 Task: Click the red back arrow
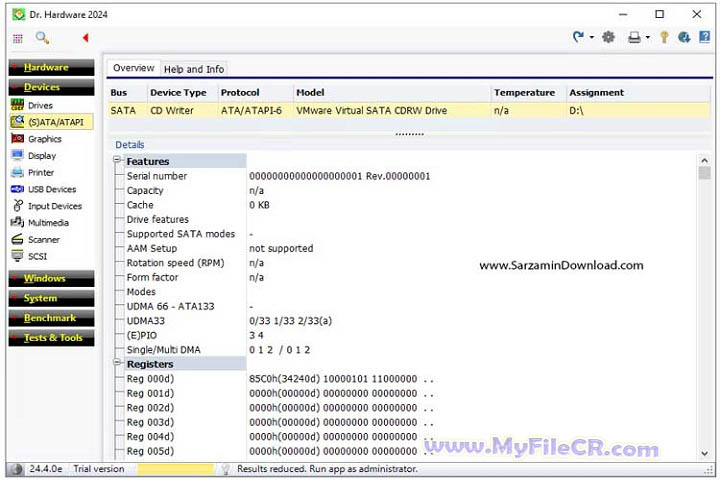pyautogui.click(x=85, y=38)
